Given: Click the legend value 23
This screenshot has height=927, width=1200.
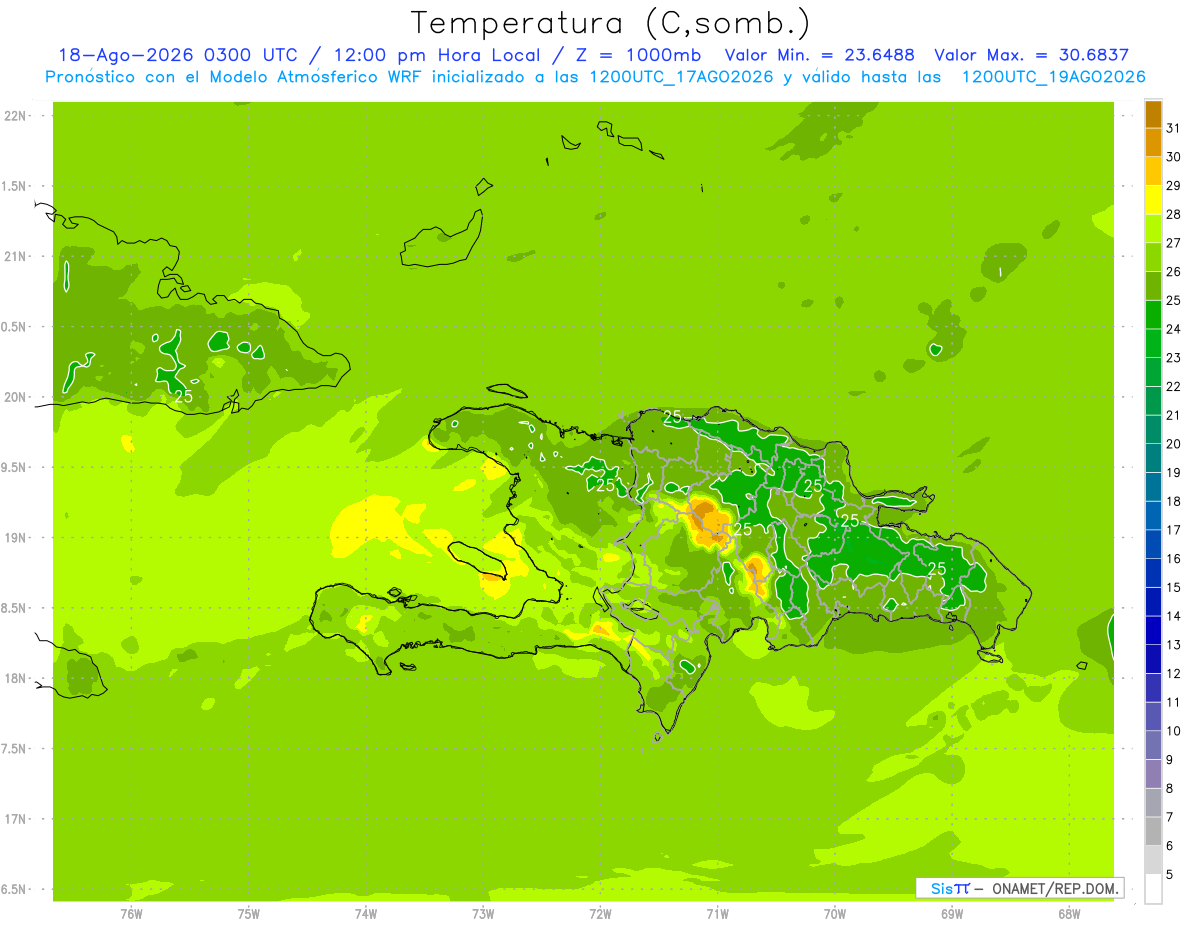Looking at the screenshot, I should (1174, 358).
